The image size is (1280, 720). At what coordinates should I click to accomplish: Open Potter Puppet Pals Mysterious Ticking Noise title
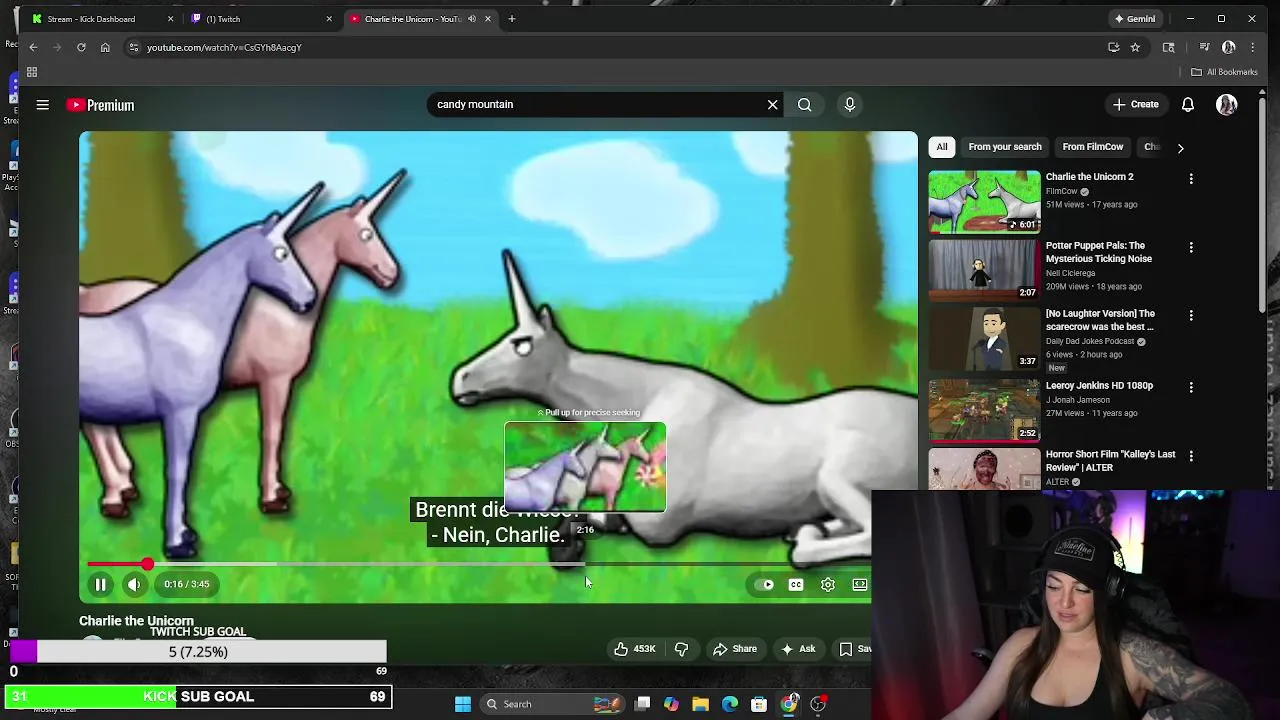(1098, 252)
